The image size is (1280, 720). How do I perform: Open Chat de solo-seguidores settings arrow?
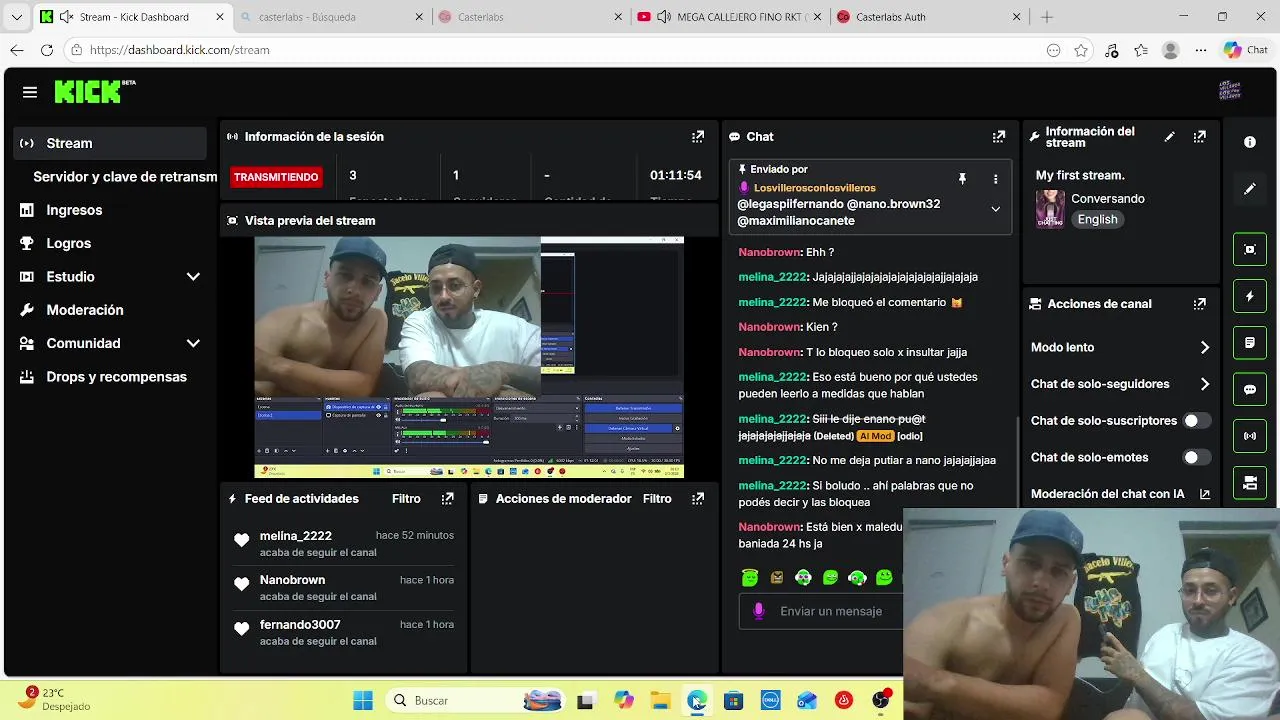[x=1204, y=384]
